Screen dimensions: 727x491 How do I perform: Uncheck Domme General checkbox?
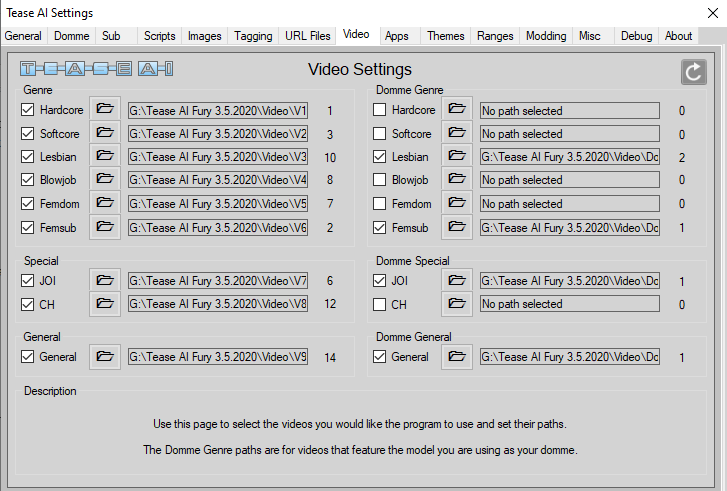coord(379,357)
